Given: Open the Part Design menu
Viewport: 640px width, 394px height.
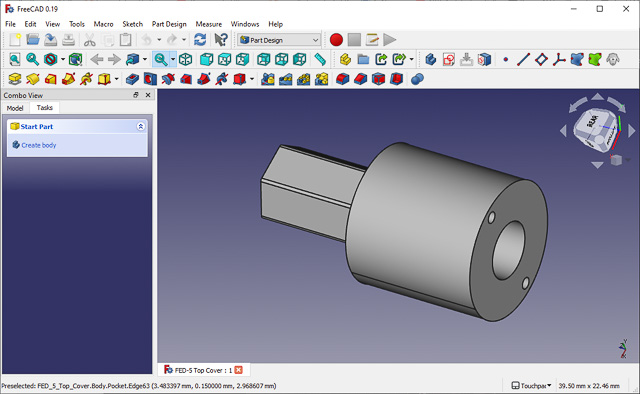Looking at the screenshot, I should point(169,24).
